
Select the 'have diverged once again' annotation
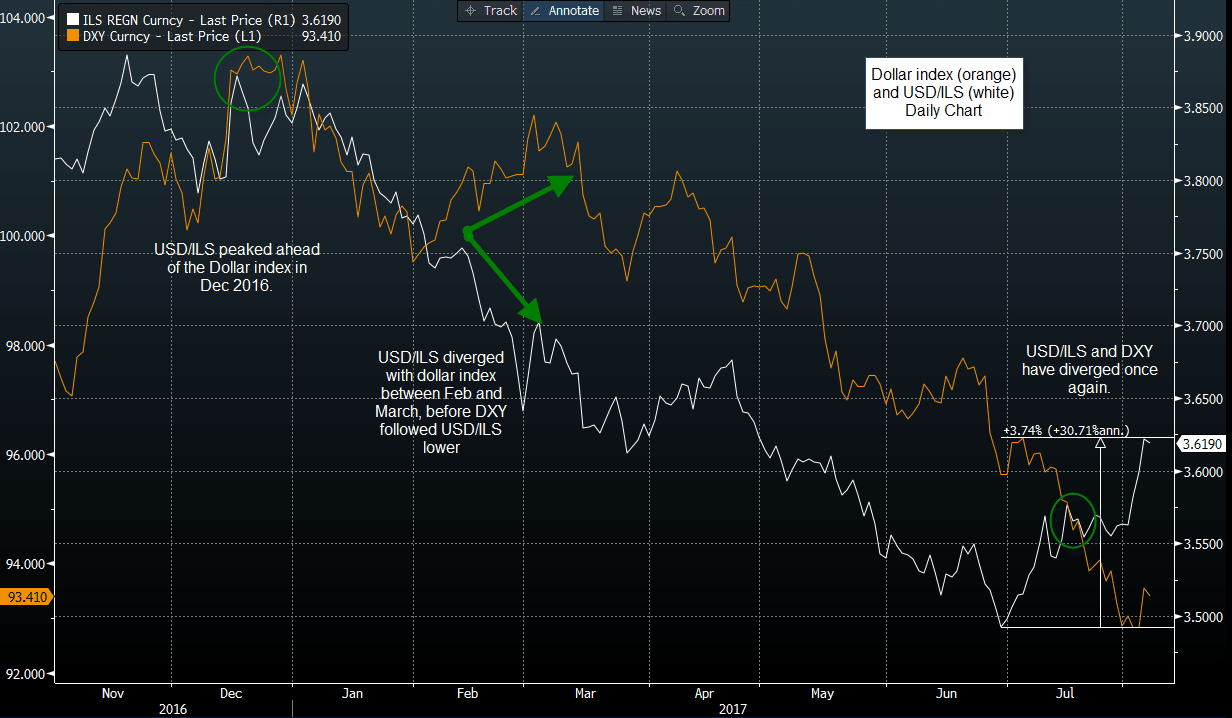(x=1089, y=369)
